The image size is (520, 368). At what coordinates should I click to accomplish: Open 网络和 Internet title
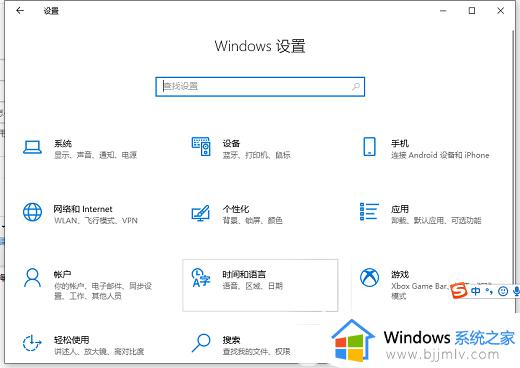[83, 209]
